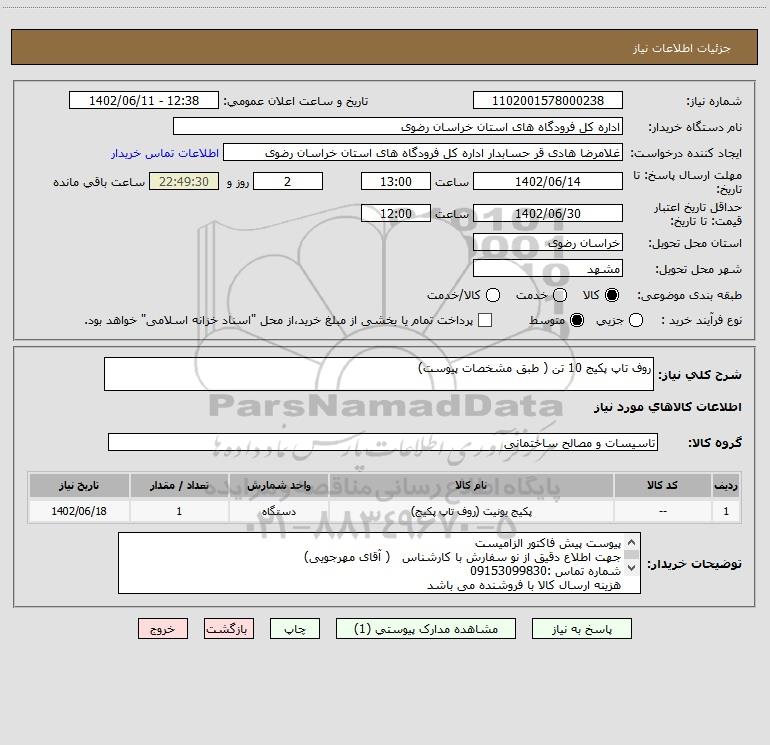Click phone number 09153099830 in notes

coord(508,571)
